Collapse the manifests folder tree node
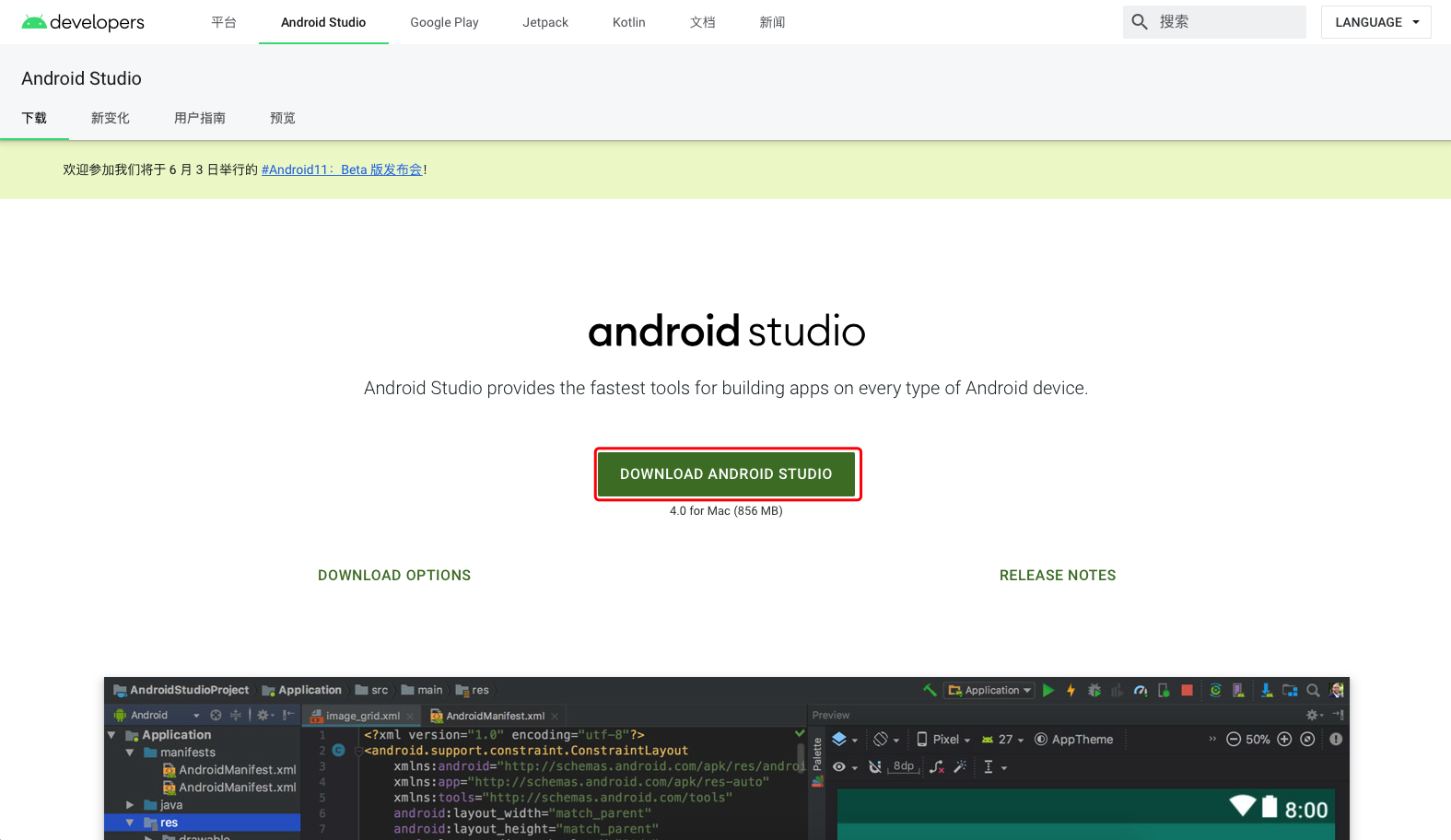Screen dimensions: 1451x840 tap(130, 752)
